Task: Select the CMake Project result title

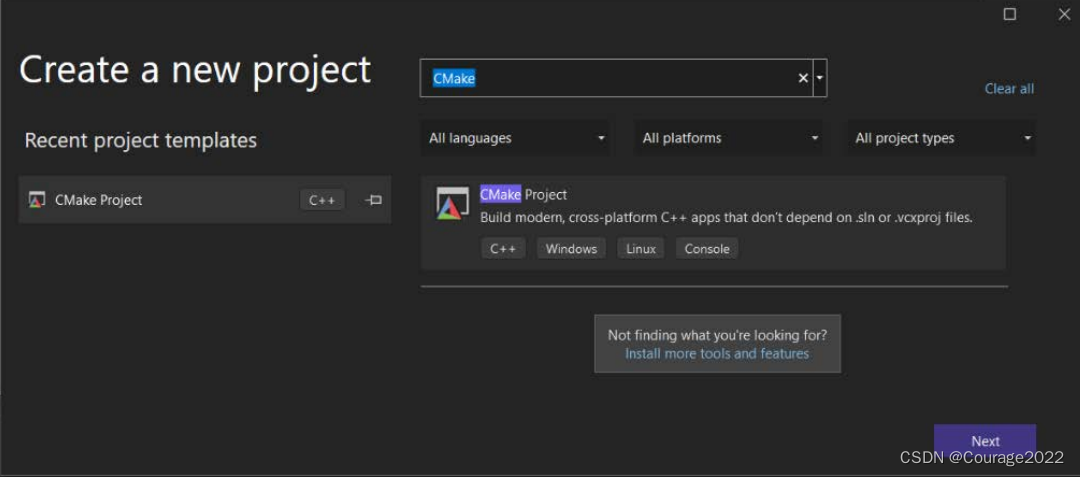Action: [523, 195]
